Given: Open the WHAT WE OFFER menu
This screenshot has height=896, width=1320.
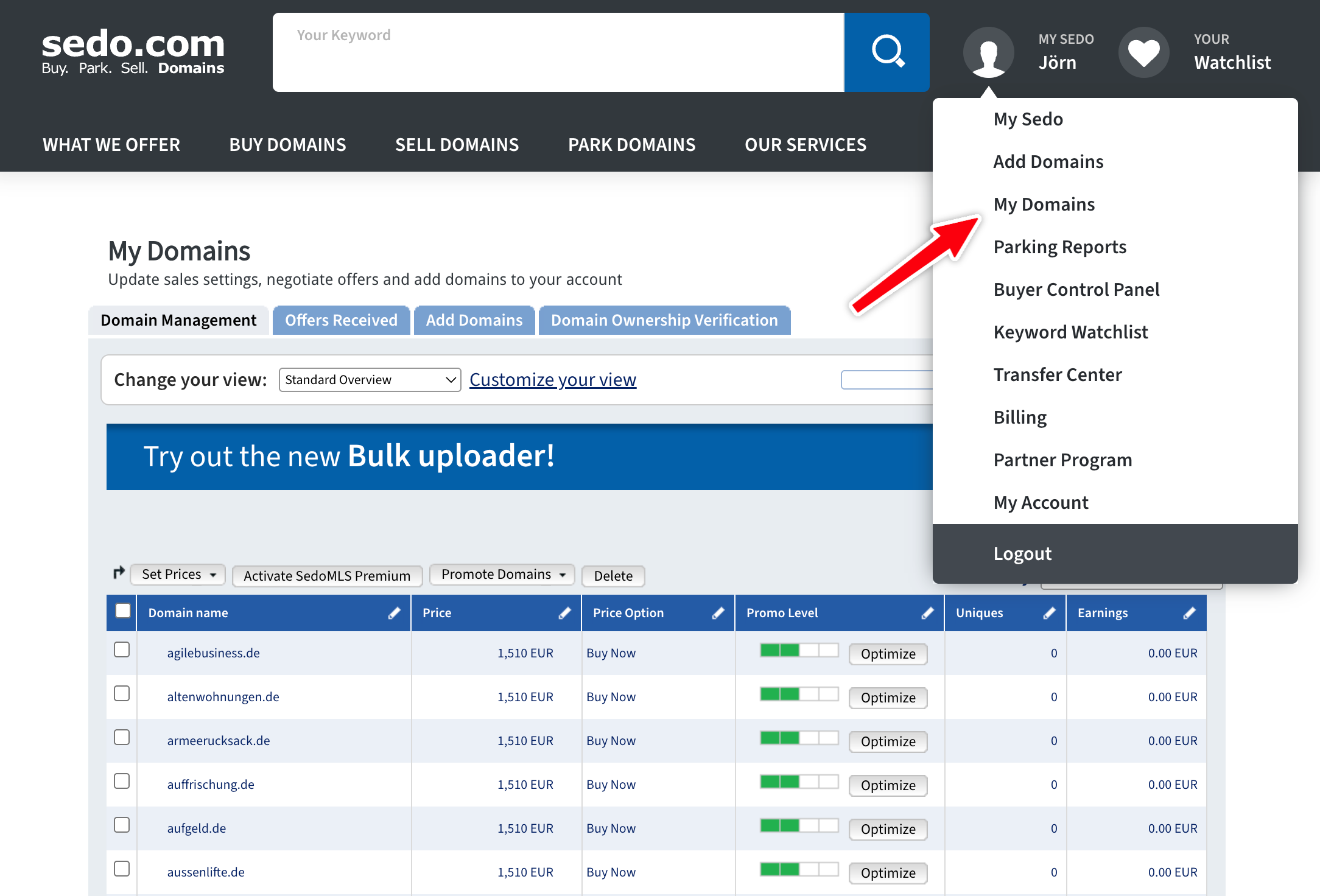Looking at the screenshot, I should coord(111,145).
